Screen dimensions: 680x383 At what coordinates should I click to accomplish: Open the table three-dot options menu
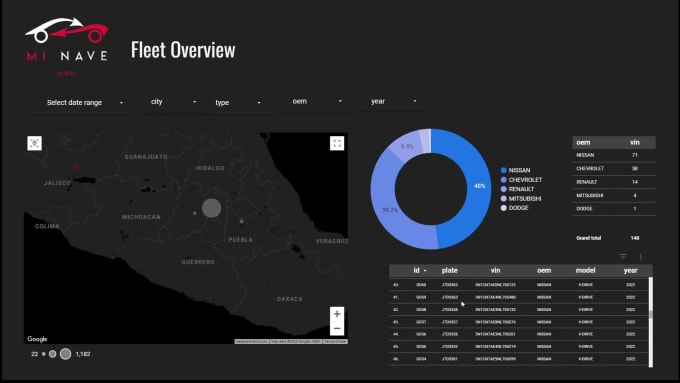click(641, 257)
